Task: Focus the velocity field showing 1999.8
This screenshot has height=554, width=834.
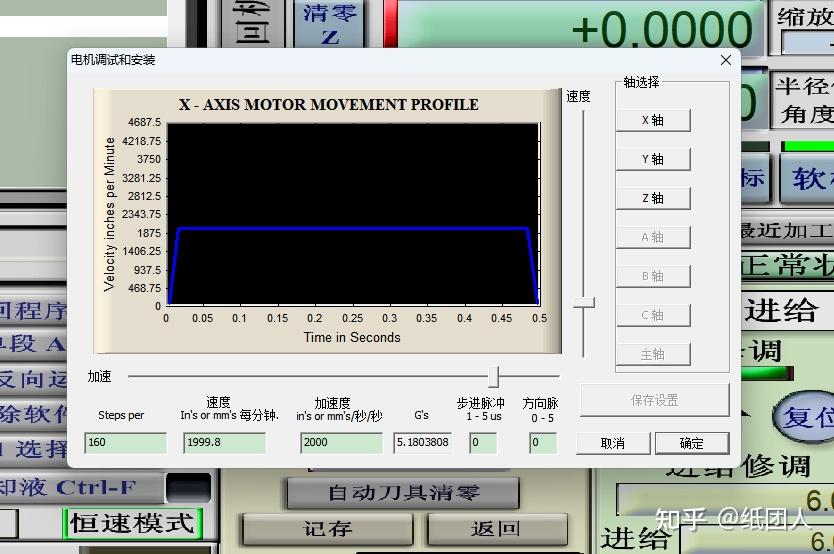Action: (x=224, y=442)
